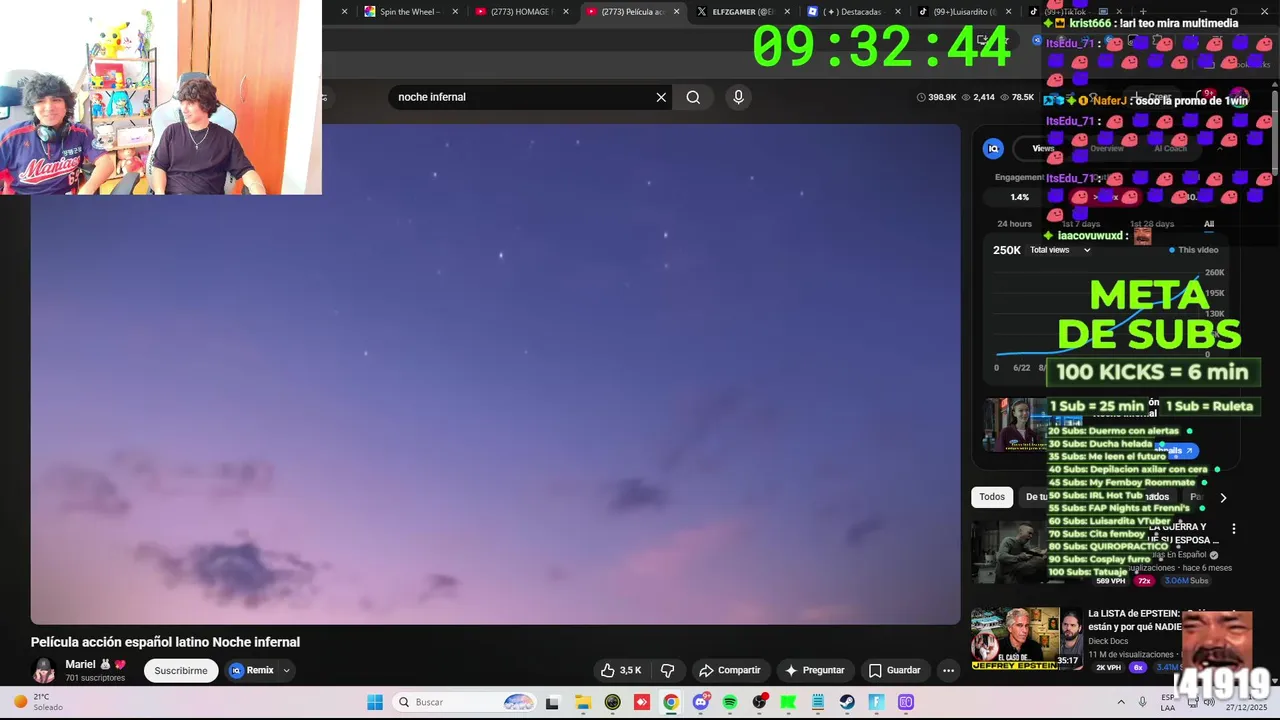1280x720 pixels.
Task: Open Total views dropdown in chart
Action: coord(1060,250)
